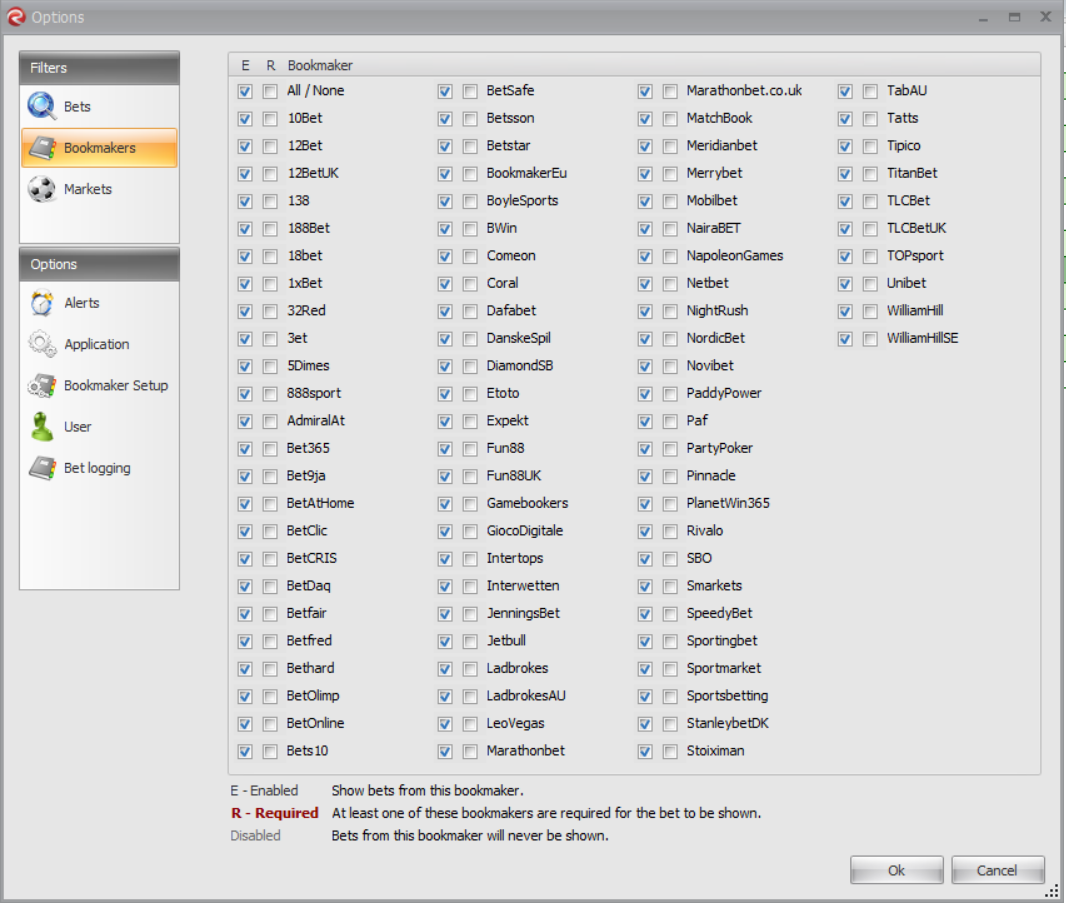Uncheck Enabled for All / None
The height and width of the screenshot is (903, 1066).
[245, 91]
